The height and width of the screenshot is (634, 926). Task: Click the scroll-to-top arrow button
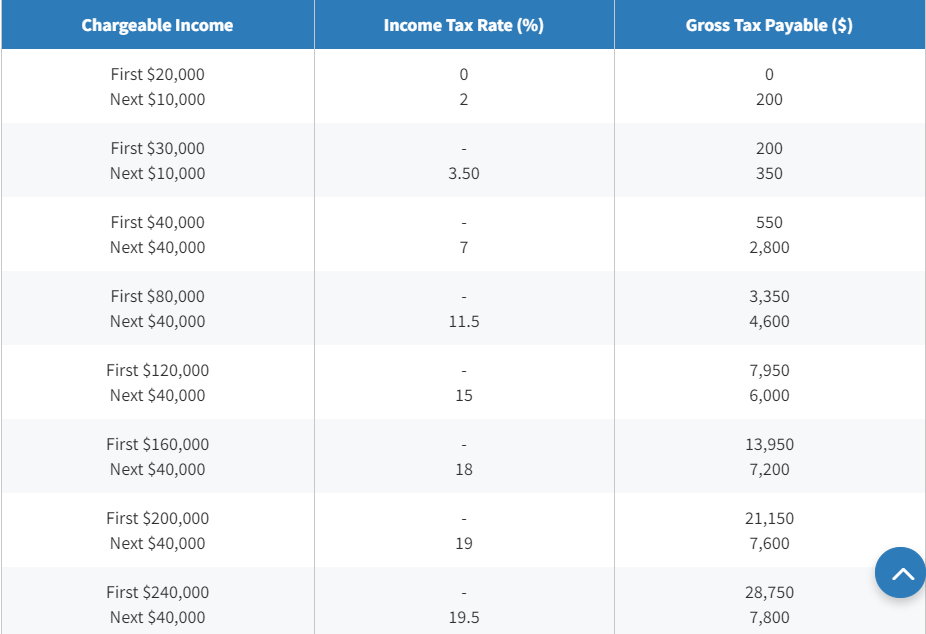click(x=899, y=573)
